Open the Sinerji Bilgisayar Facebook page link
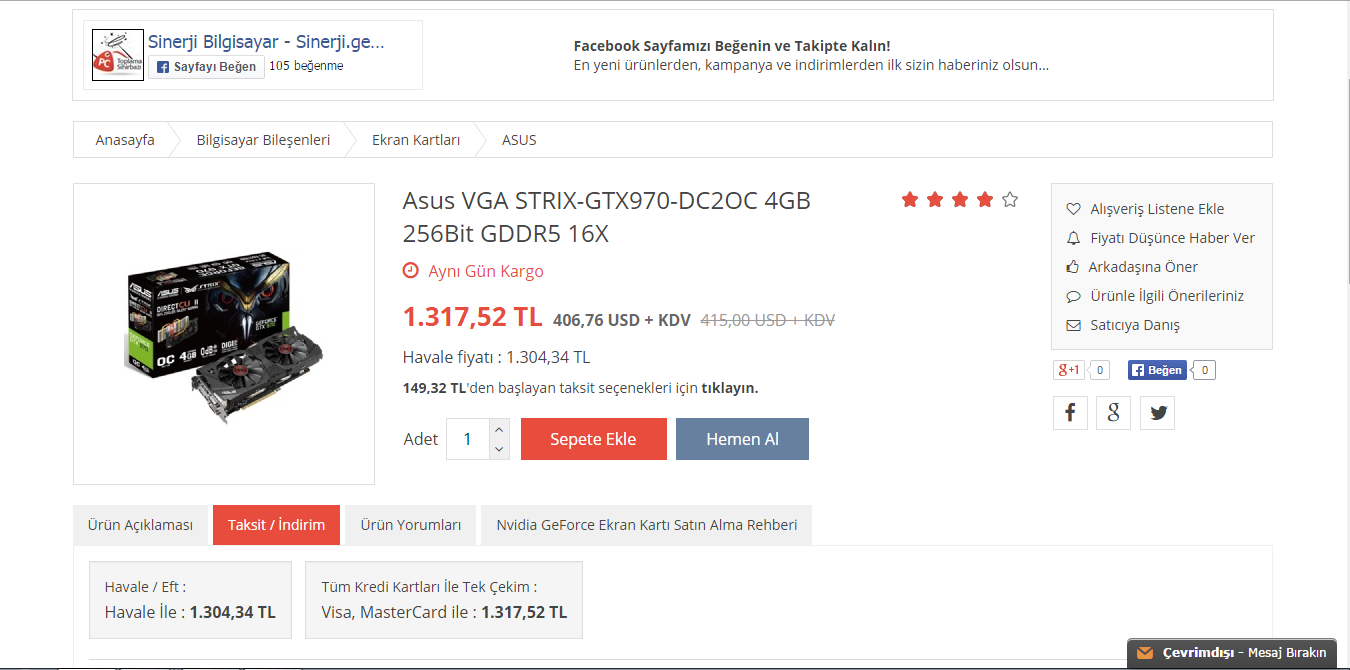The width and height of the screenshot is (1350, 670). tap(266, 42)
